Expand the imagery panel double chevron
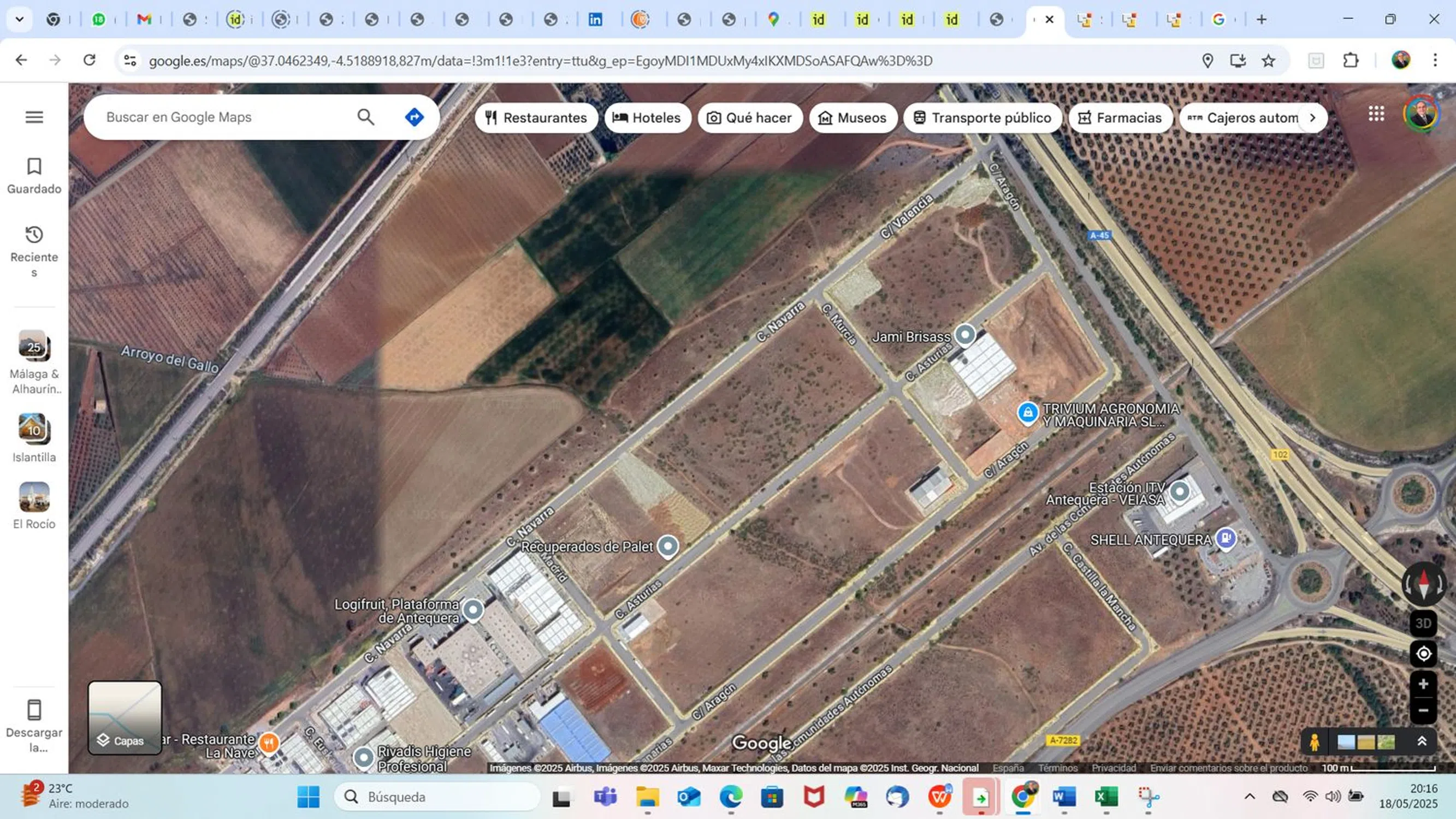Viewport: 1456px width, 819px height. (1422, 741)
